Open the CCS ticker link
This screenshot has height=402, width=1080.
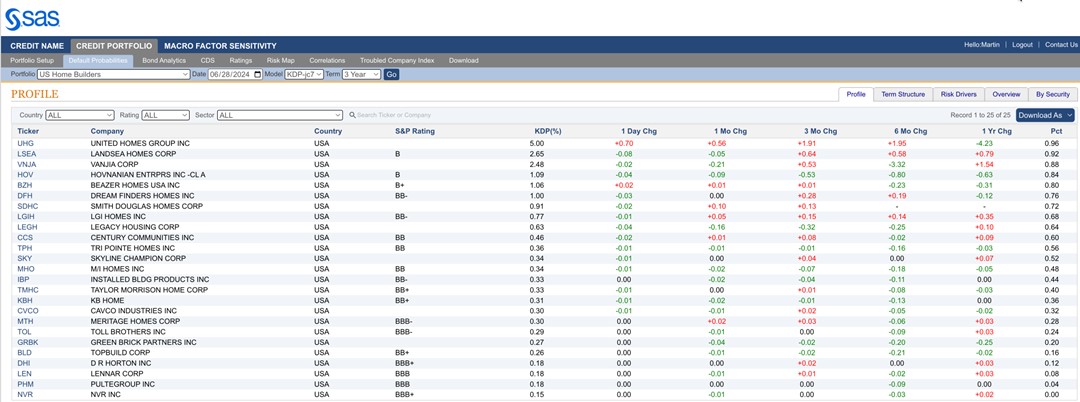click(x=25, y=237)
